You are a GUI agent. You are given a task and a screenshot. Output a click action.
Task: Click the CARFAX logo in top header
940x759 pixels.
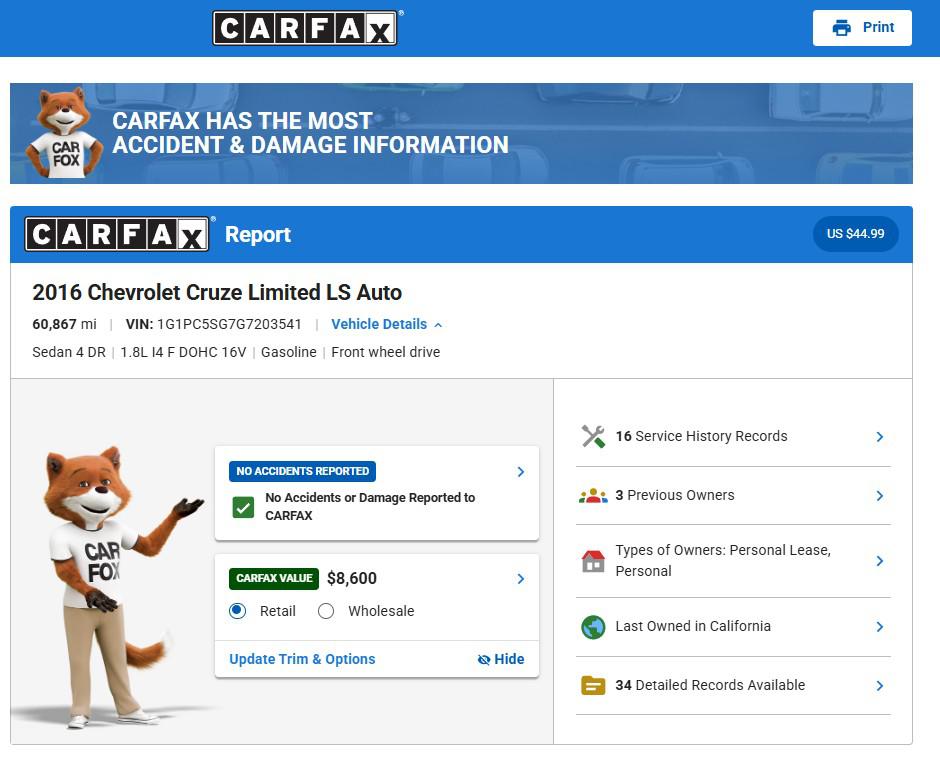pyautogui.click(x=305, y=28)
